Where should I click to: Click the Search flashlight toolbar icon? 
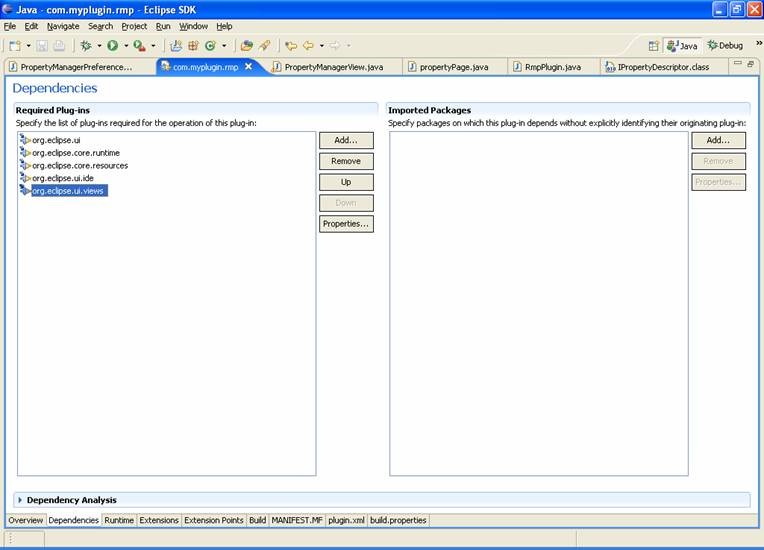[264, 46]
